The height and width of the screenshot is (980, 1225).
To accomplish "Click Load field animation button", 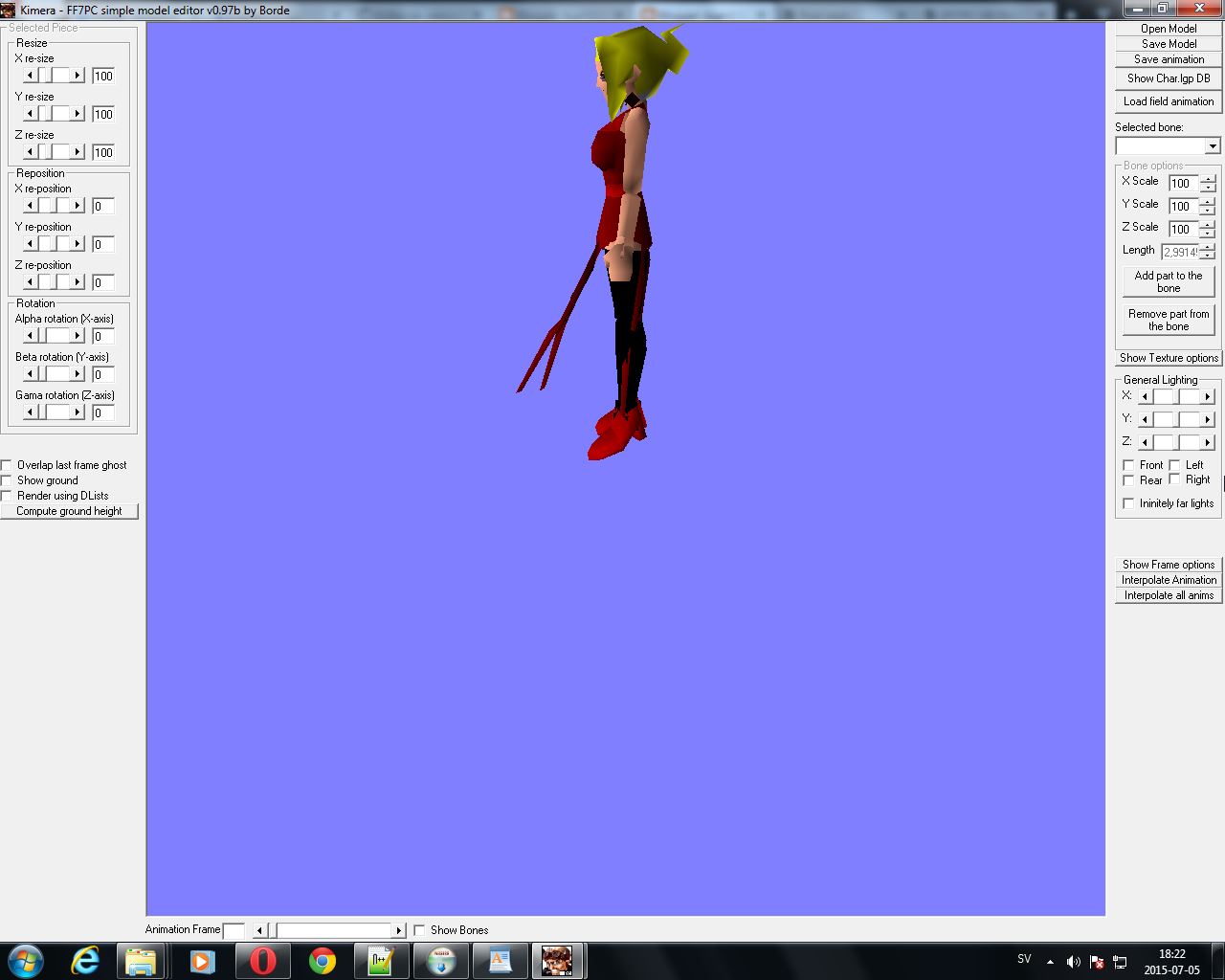I will pyautogui.click(x=1169, y=101).
